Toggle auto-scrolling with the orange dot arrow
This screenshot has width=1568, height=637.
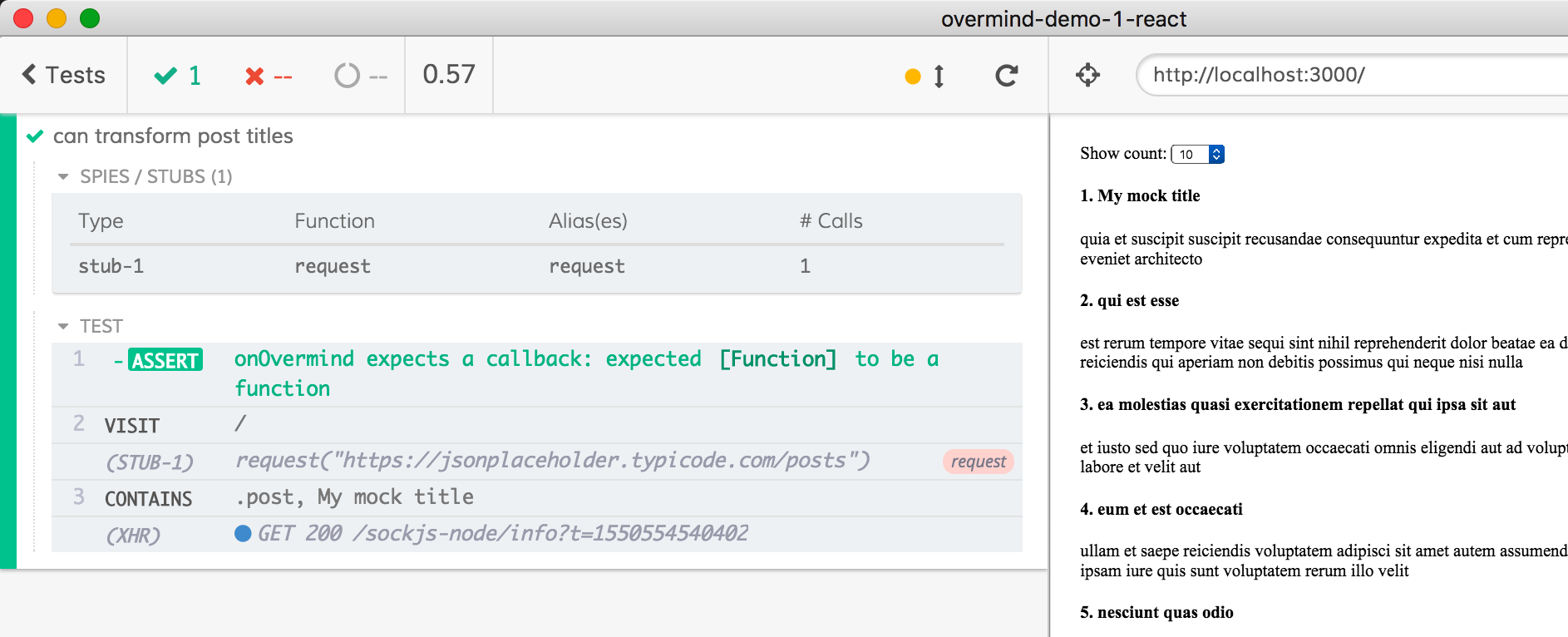[x=925, y=77]
